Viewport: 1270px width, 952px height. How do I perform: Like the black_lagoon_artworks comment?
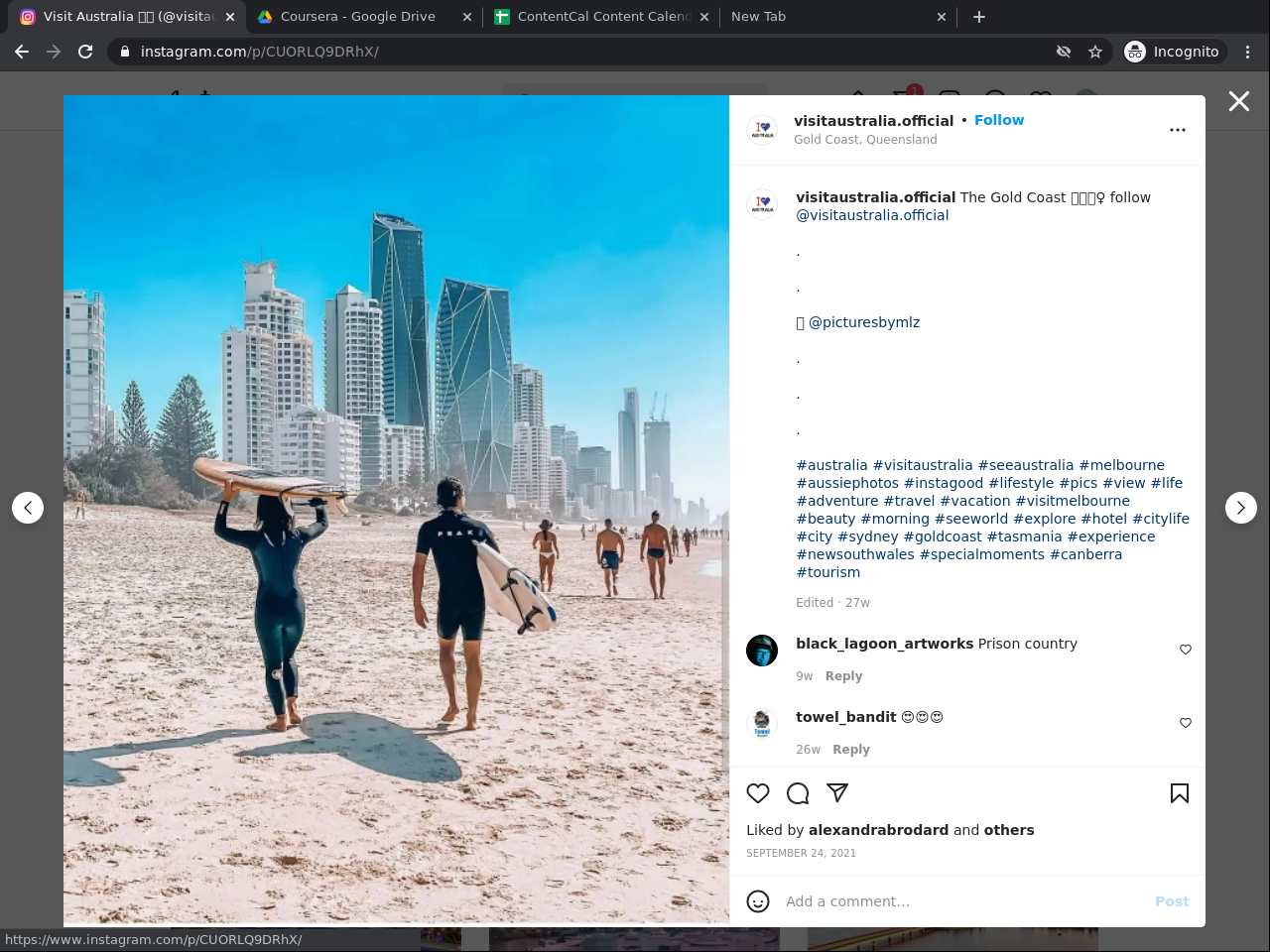click(1186, 650)
